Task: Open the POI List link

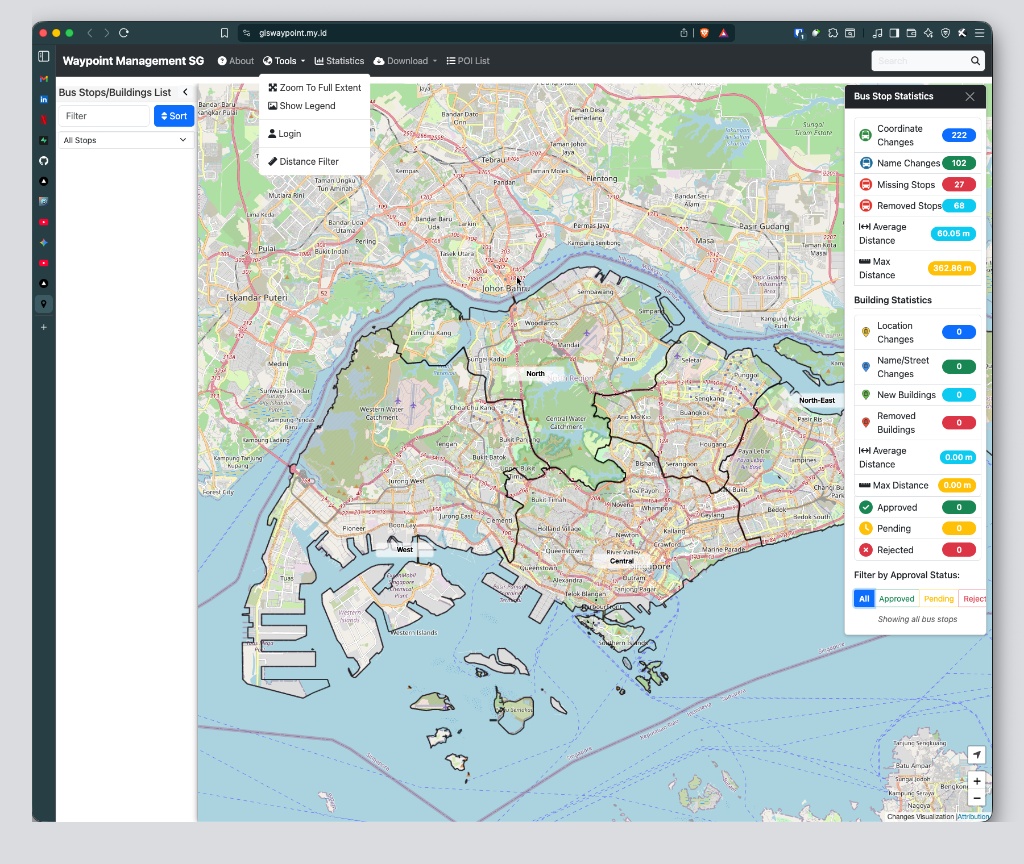Action: [468, 61]
